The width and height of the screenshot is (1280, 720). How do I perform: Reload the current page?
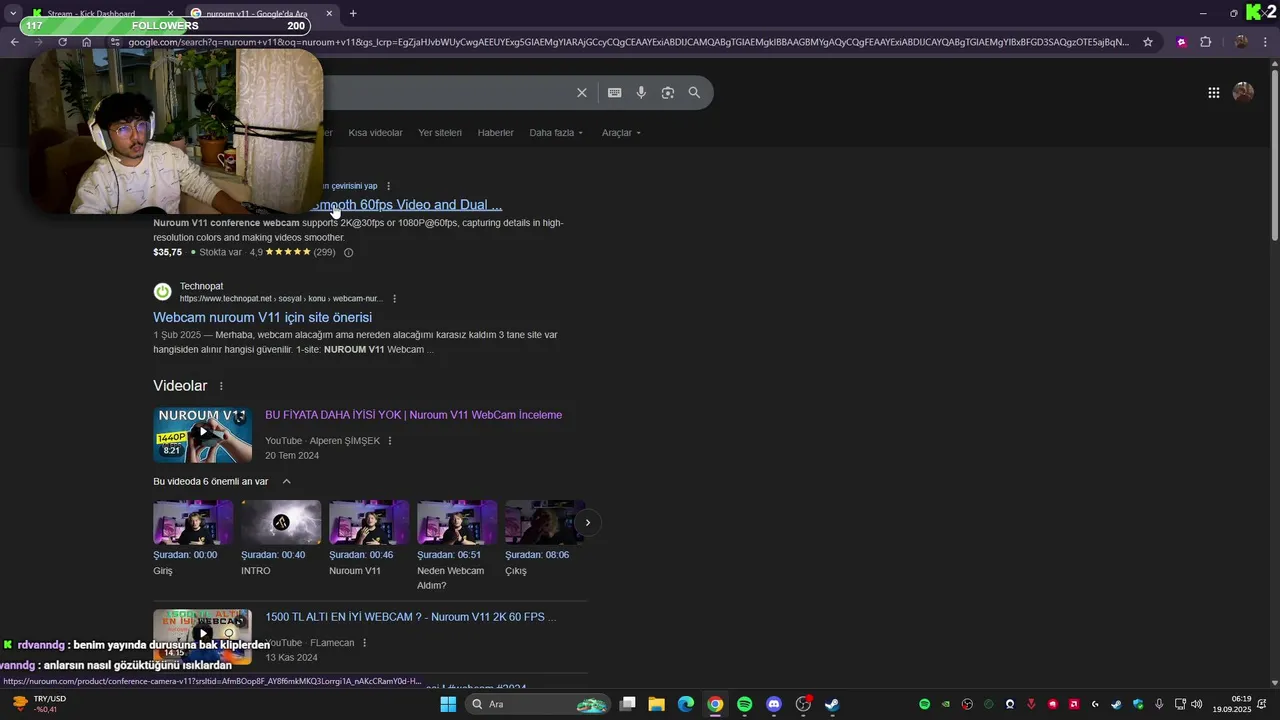[62, 42]
